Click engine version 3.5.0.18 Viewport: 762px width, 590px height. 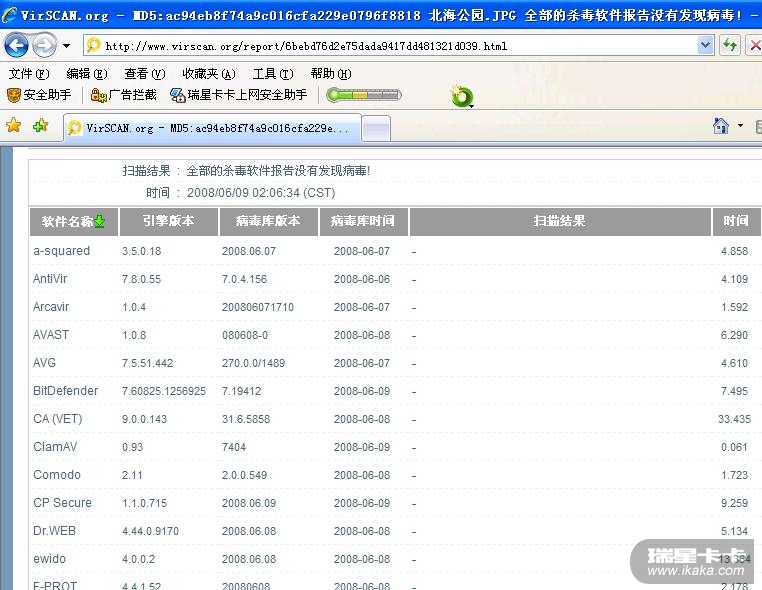coord(141,251)
